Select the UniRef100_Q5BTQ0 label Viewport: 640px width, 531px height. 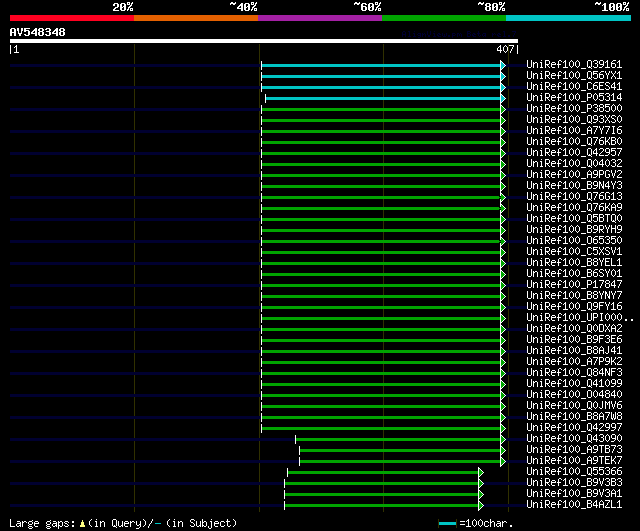click(574, 219)
